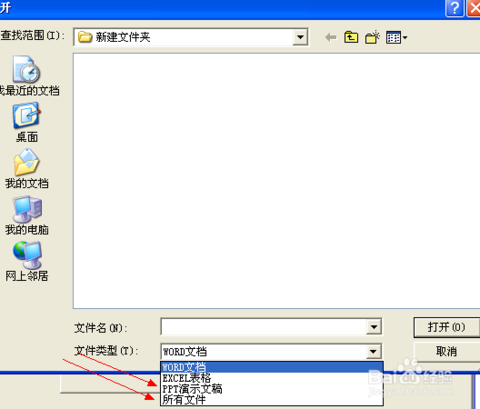Choose 所有文件 from the list
The height and width of the screenshot is (409, 480).
[272, 399]
